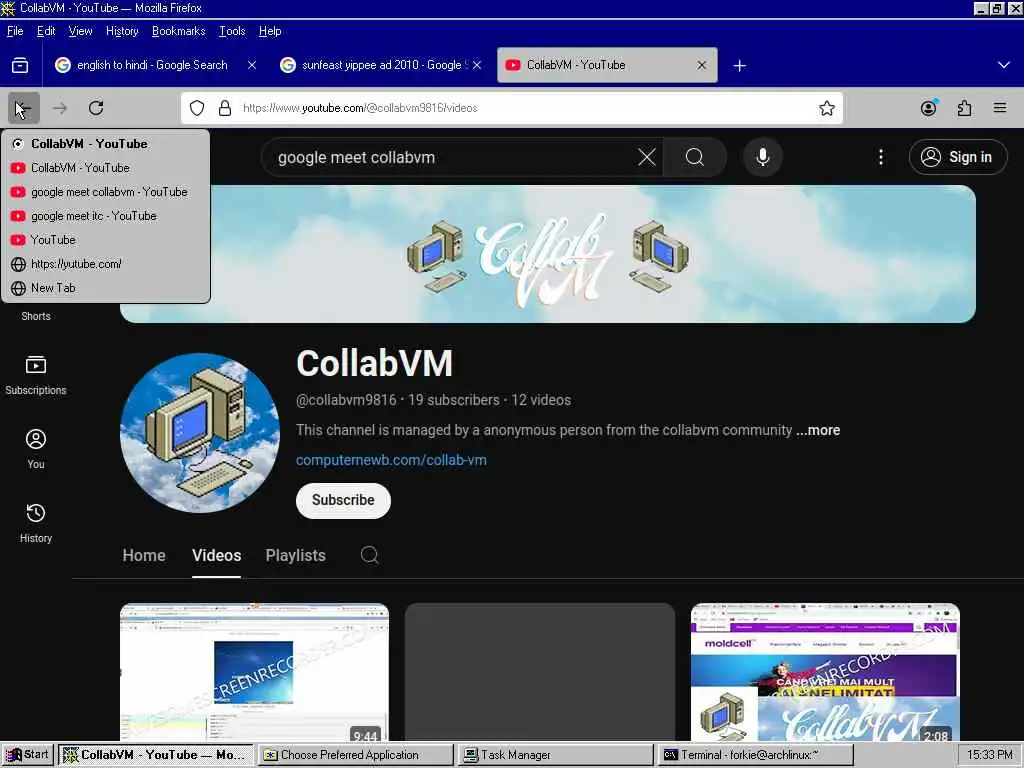Search within channel using magnifier icon

click(x=370, y=555)
